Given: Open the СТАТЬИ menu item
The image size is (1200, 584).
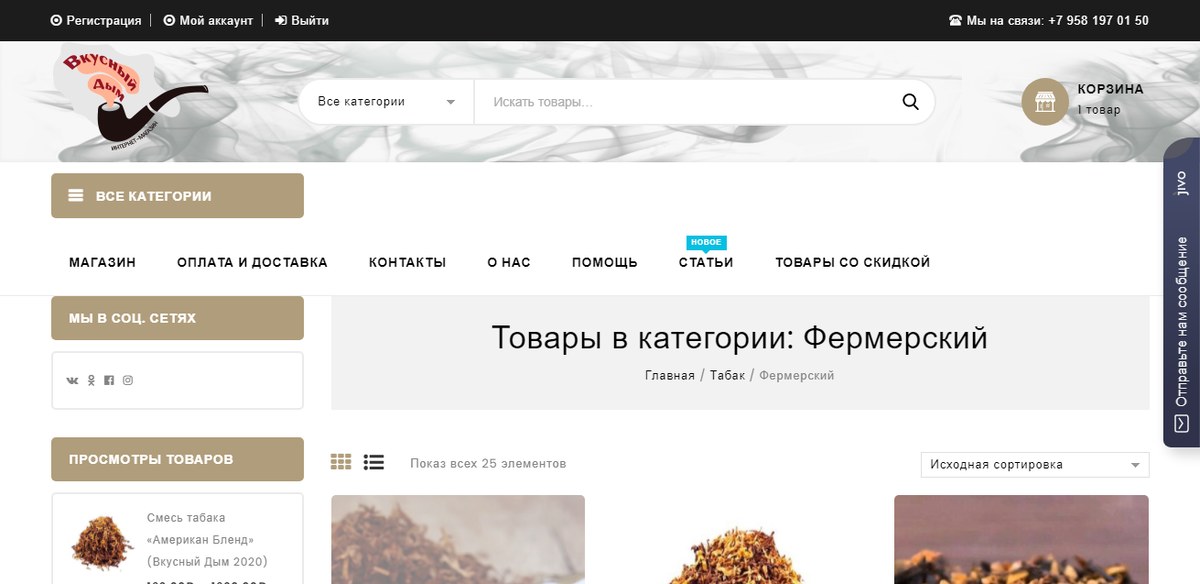Looking at the screenshot, I should pyautogui.click(x=706, y=262).
